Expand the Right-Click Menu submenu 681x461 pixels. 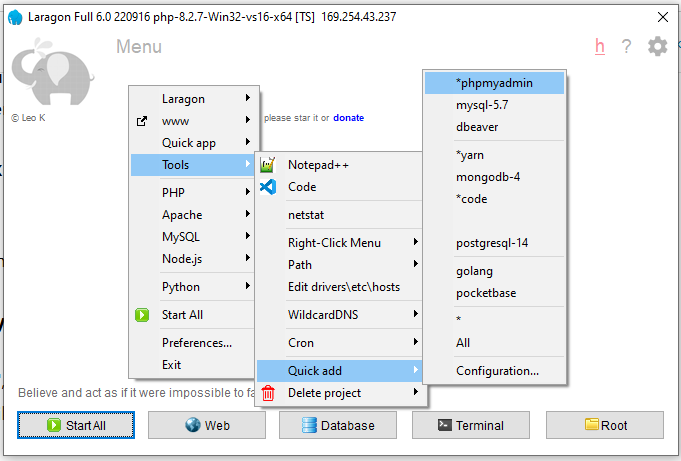click(x=334, y=242)
